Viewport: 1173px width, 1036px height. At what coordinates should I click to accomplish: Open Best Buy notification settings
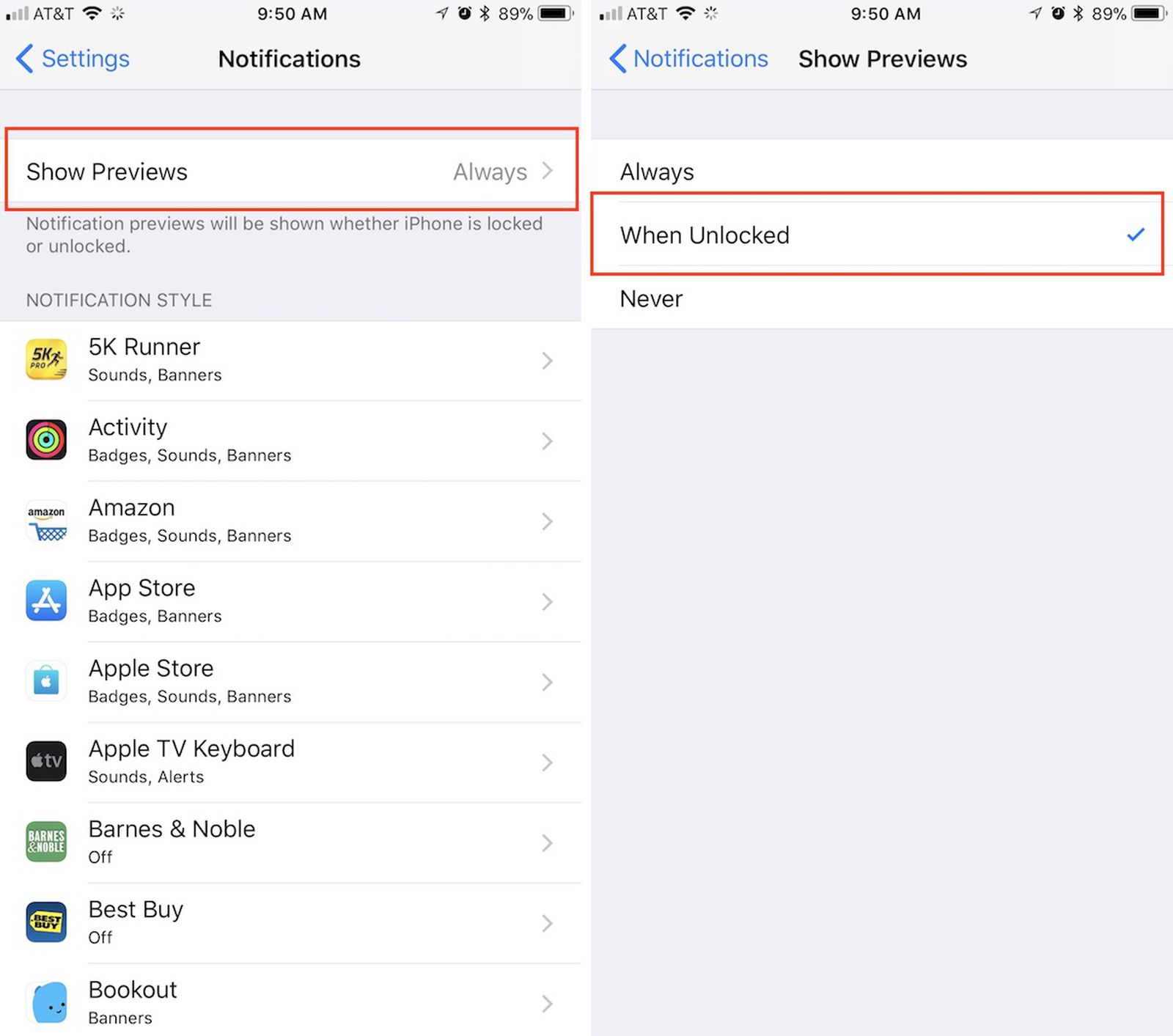tap(291, 922)
